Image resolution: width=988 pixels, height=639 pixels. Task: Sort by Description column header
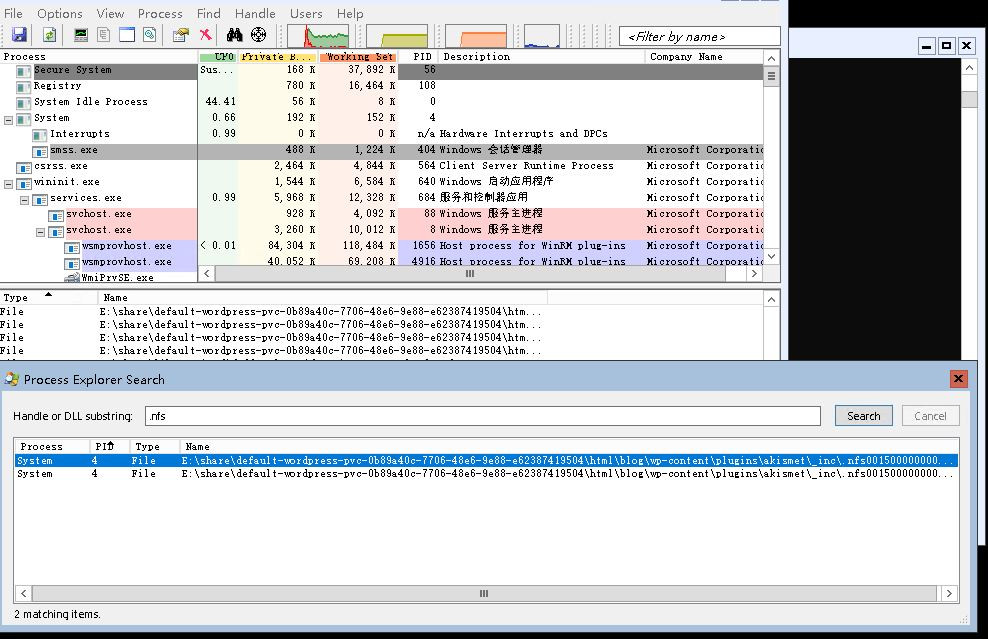[542, 57]
